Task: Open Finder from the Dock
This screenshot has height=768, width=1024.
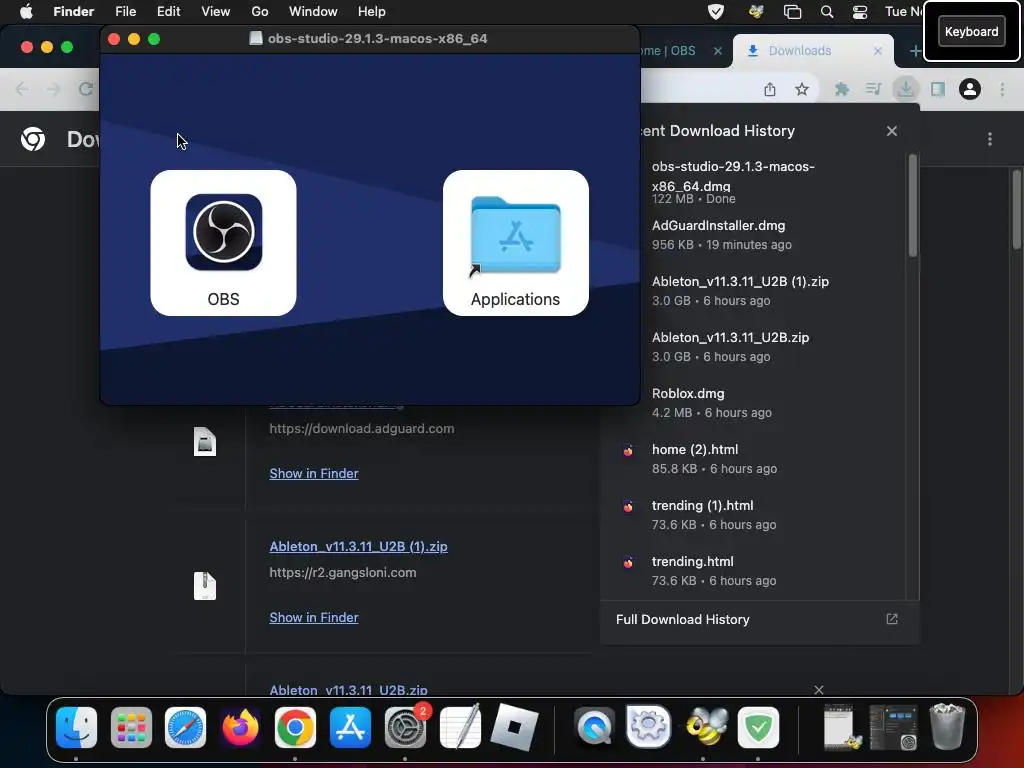Action: coord(76,727)
